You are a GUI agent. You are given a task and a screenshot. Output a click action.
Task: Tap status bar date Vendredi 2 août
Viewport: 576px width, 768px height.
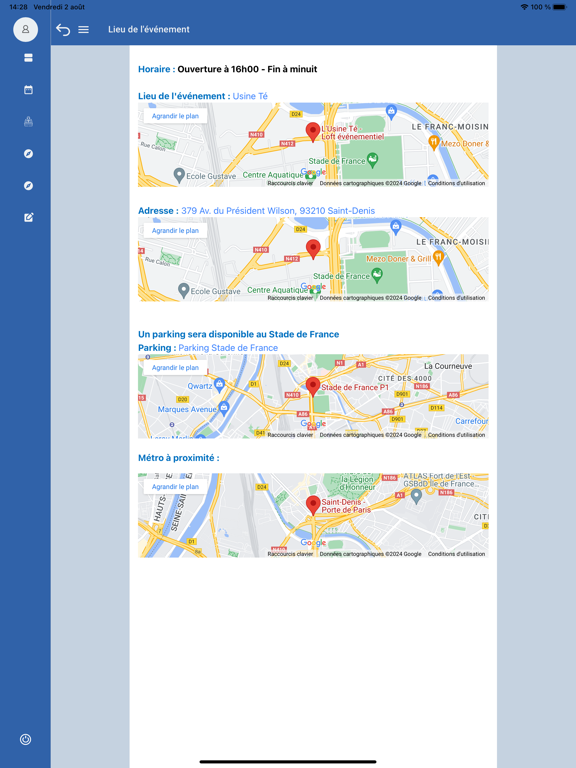click(x=59, y=7)
